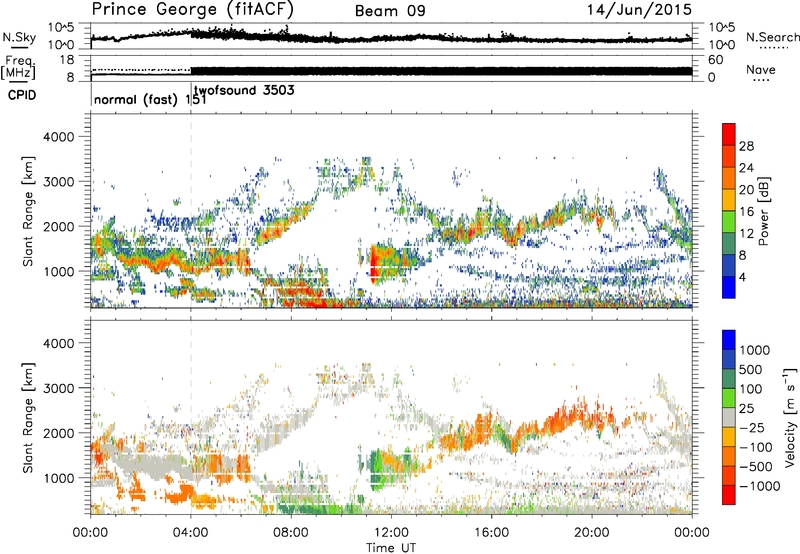800x554 pixels.
Task: Click the '04:00' time axis label
Action: [x=190, y=533]
